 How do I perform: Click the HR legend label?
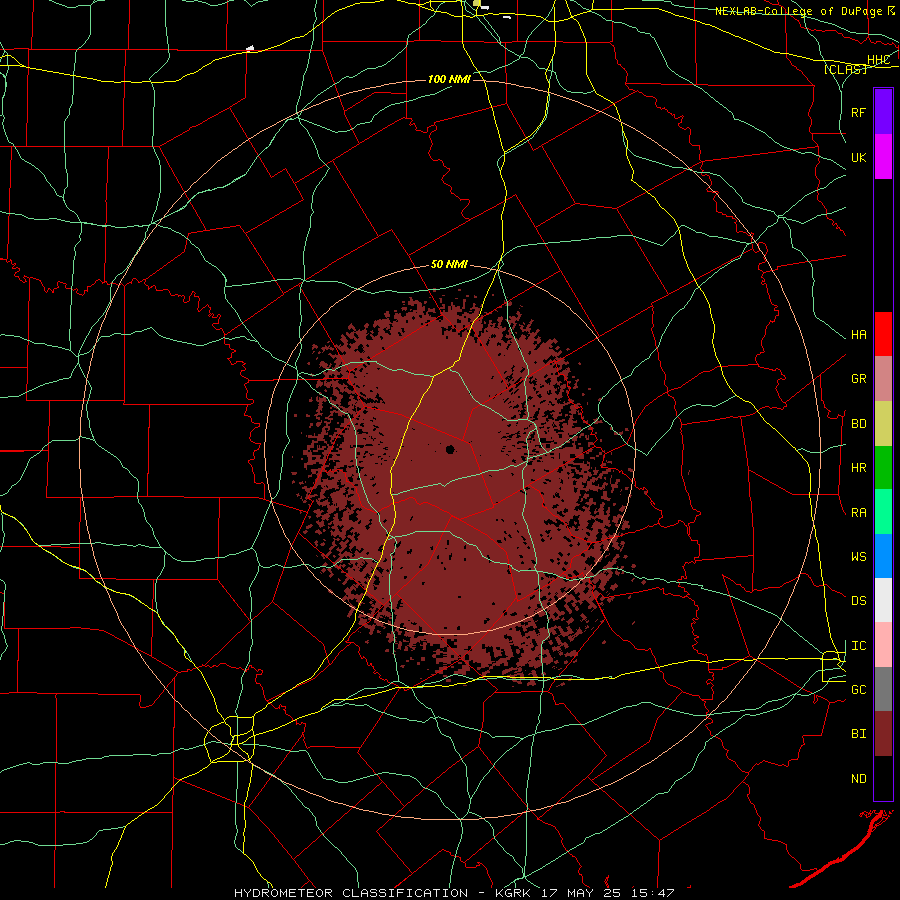(x=859, y=468)
